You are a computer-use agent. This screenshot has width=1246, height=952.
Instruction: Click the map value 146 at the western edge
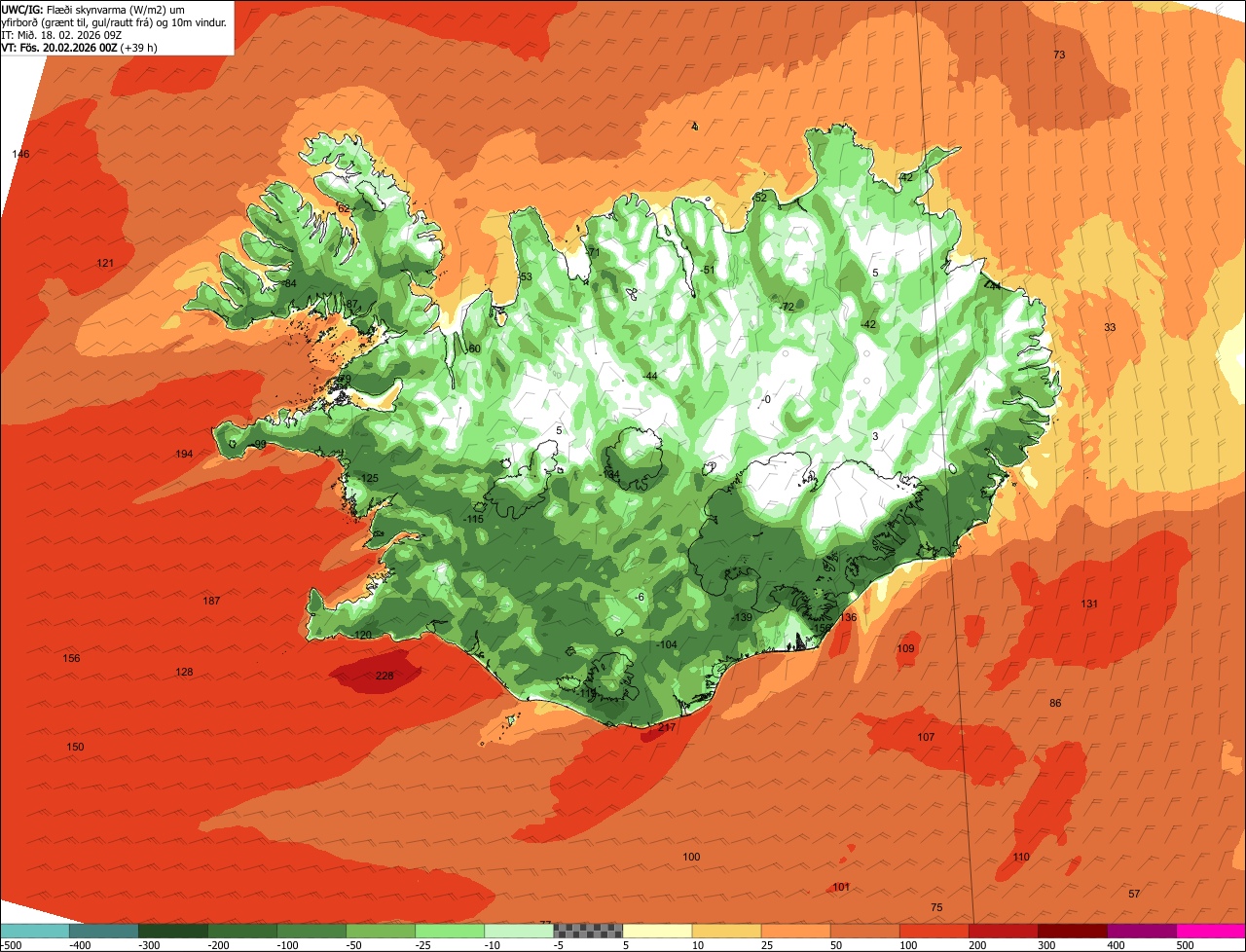click(x=20, y=154)
